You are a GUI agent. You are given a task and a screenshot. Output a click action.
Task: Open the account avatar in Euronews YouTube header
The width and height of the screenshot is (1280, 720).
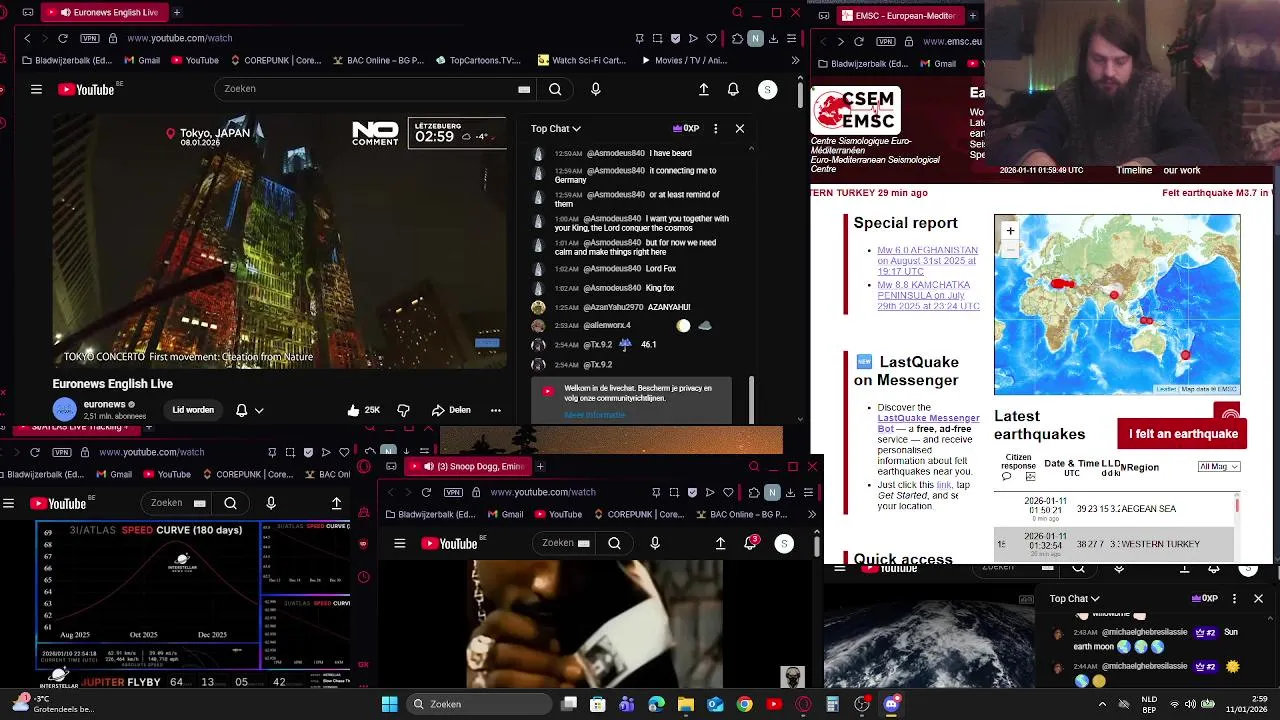click(x=767, y=89)
